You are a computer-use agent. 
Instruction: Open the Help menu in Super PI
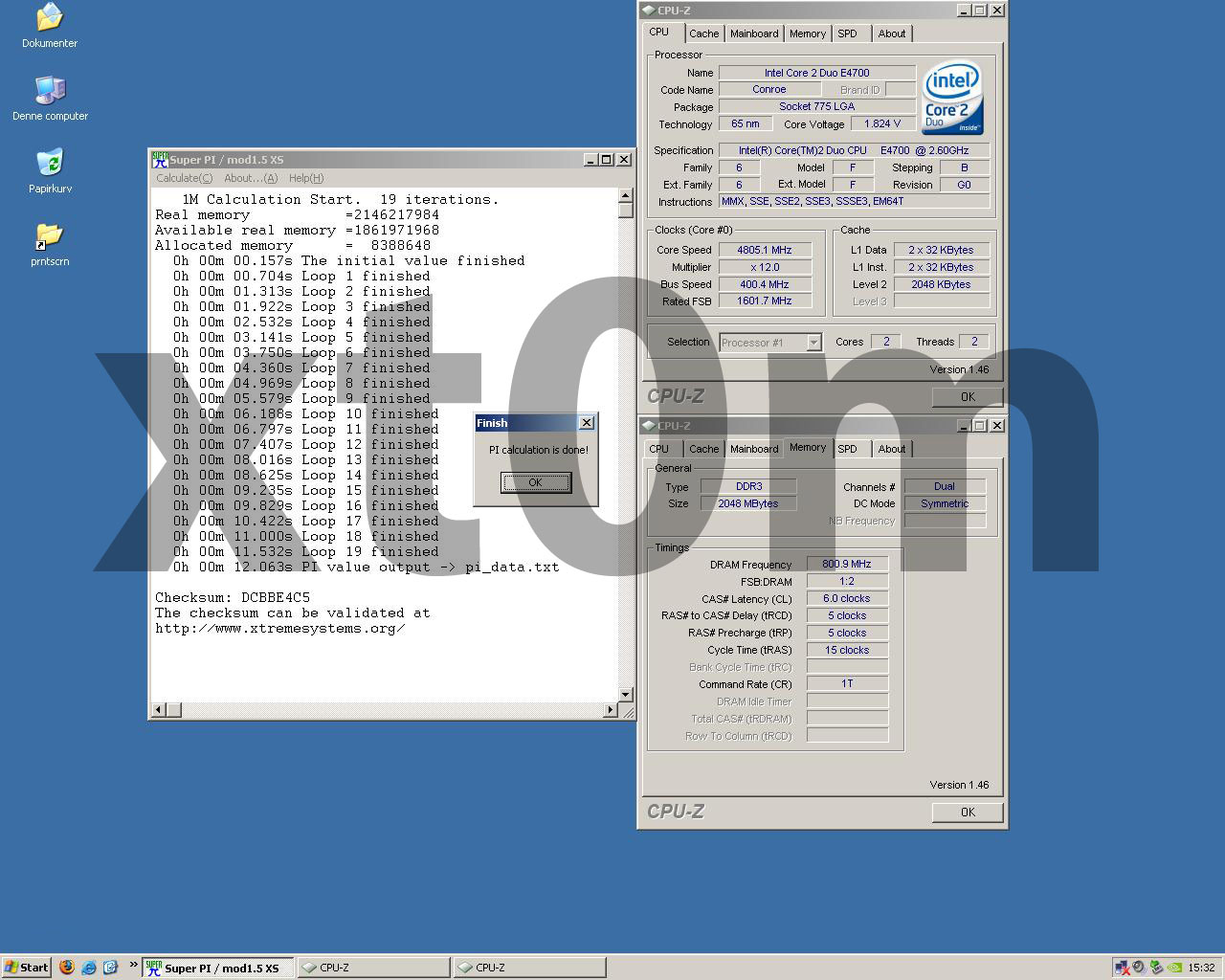pyautogui.click(x=306, y=178)
